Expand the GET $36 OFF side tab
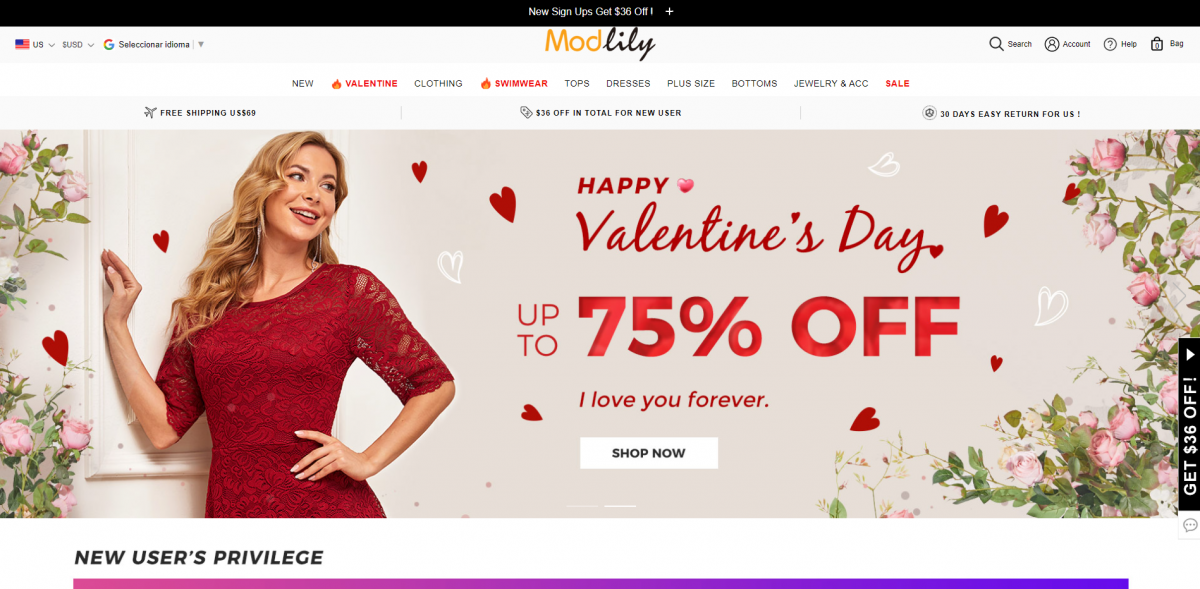Viewport: 1200px width, 589px height. coord(1189,424)
